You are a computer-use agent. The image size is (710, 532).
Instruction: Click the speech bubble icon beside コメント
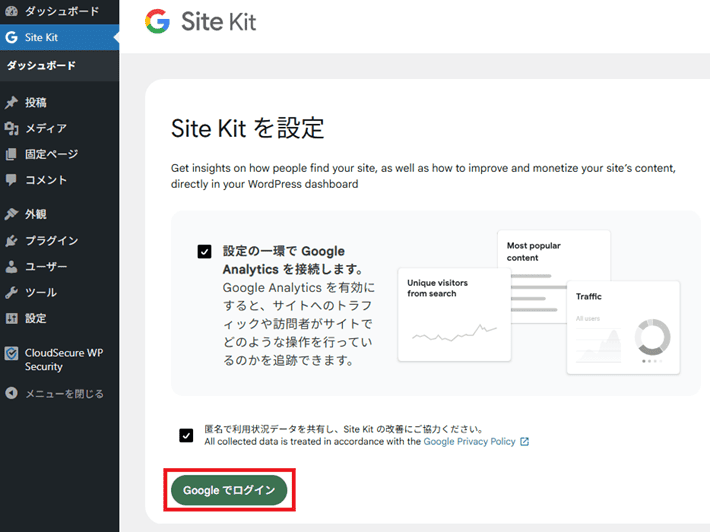(x=11, y=180)
